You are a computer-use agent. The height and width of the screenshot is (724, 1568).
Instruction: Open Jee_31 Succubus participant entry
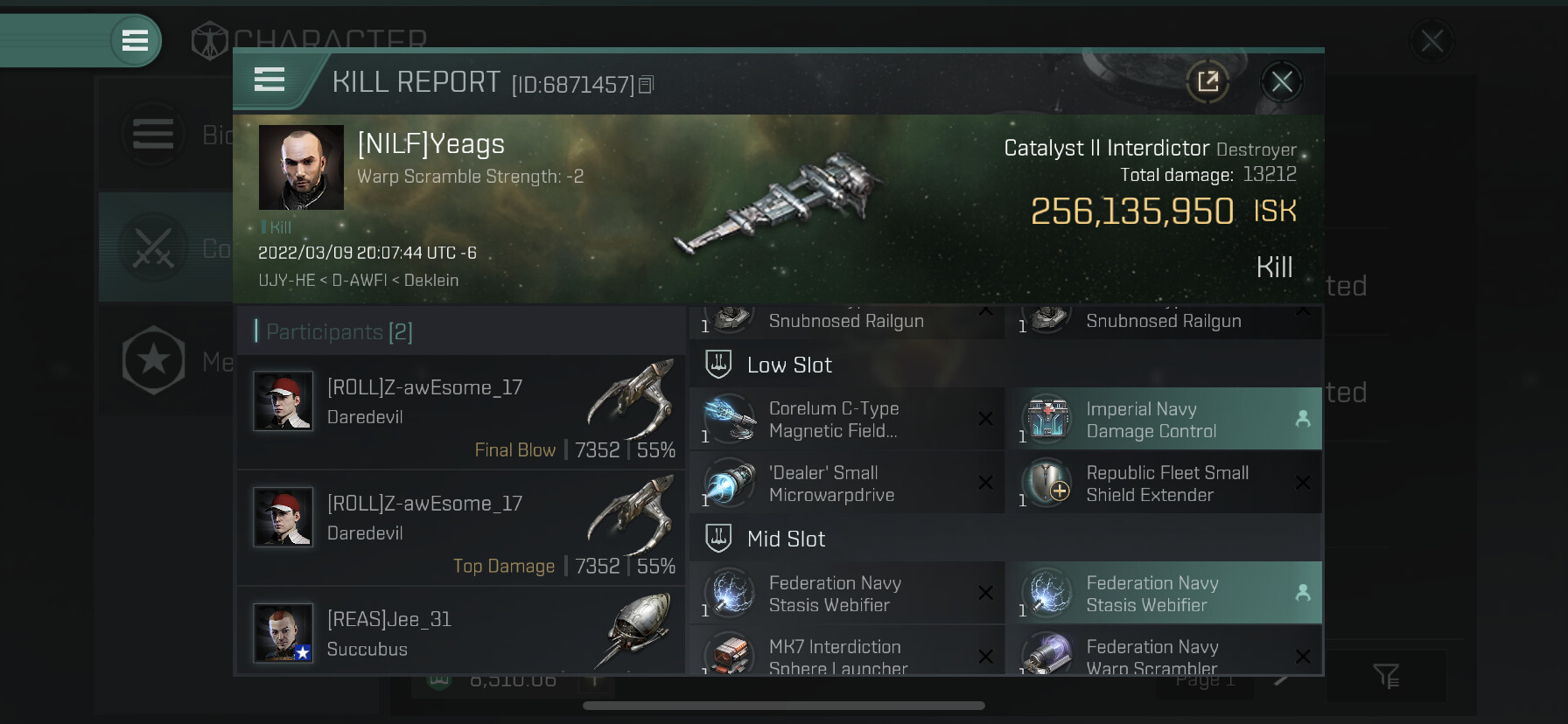pyautogui.click(x=461, y=631)
